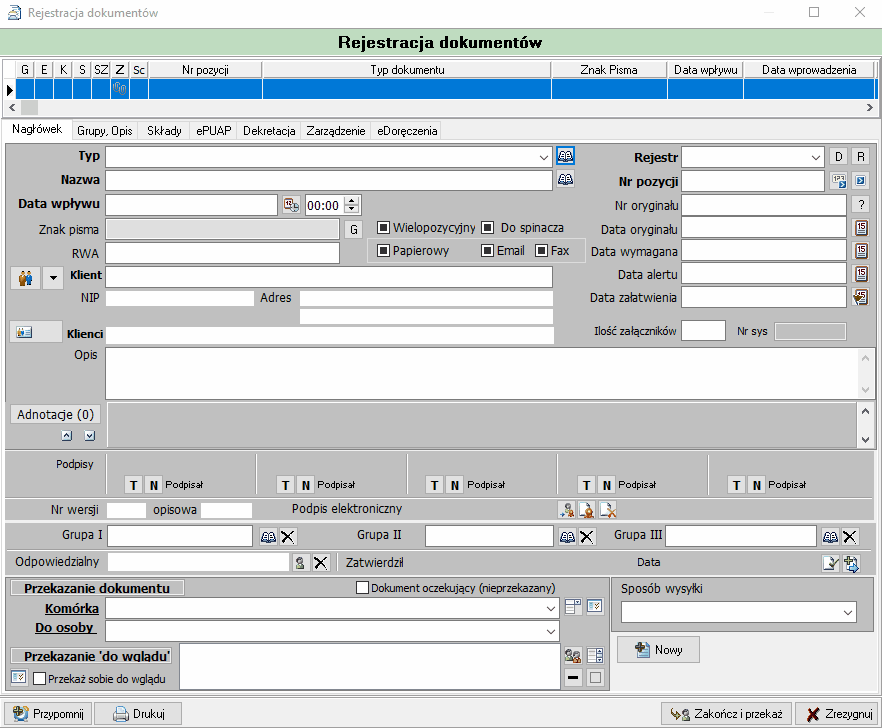Check Dokument oczekujący (nieprzekazany)
Viewport: 882px width, 728px height.
point(362,588)
